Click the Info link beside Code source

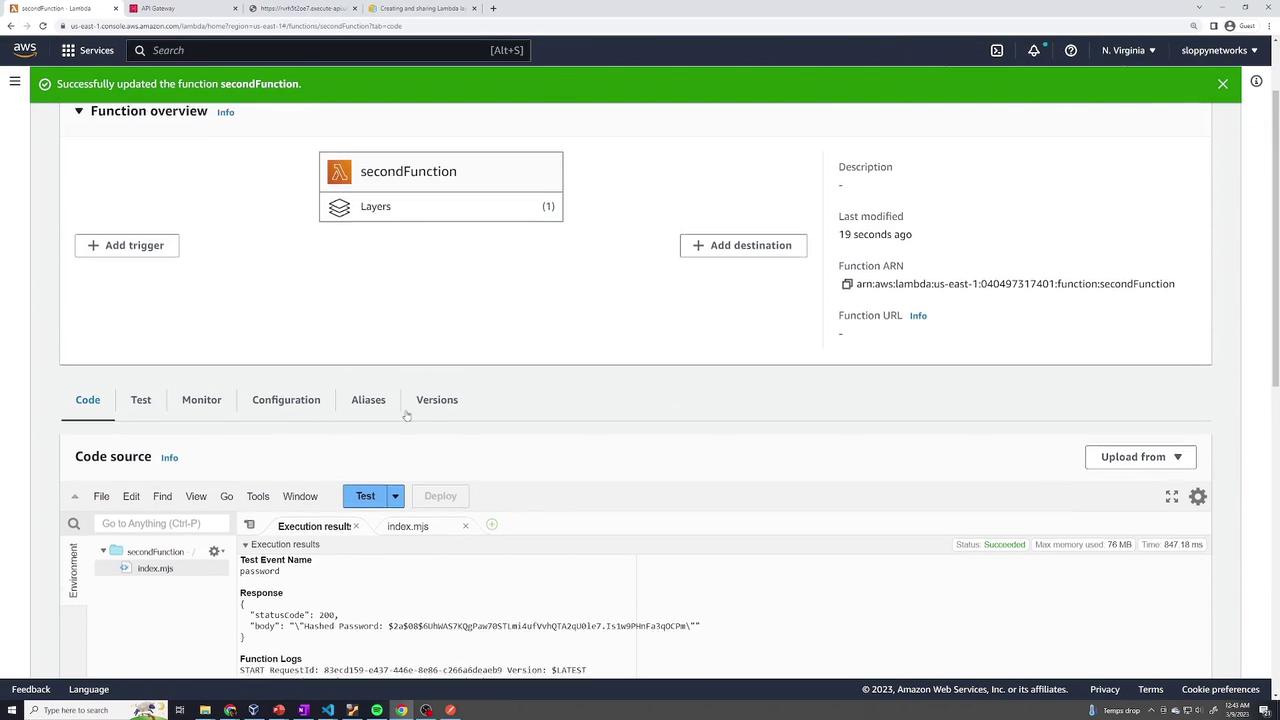170,458
